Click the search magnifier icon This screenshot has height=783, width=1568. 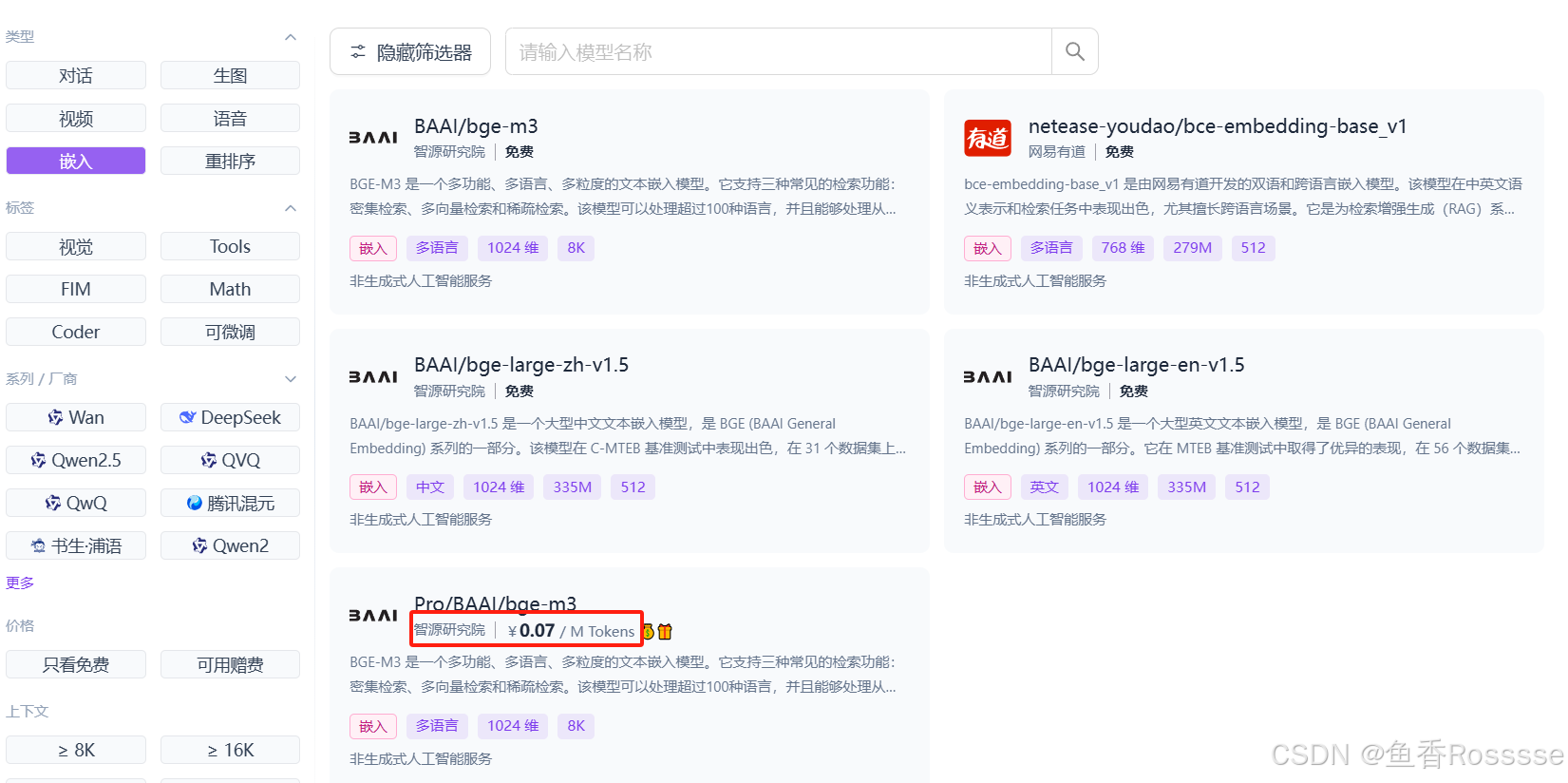pos(1074,51)
